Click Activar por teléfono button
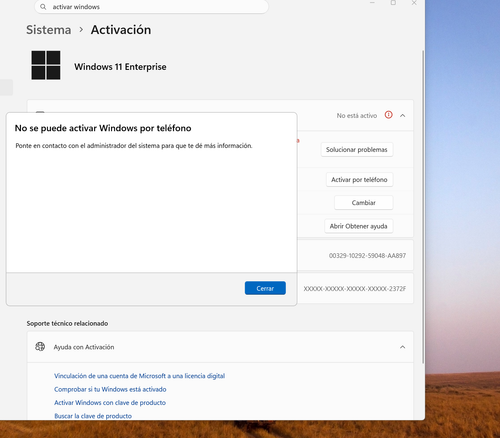The width and height of the screenshot is (500, 438). click(359, 179)
